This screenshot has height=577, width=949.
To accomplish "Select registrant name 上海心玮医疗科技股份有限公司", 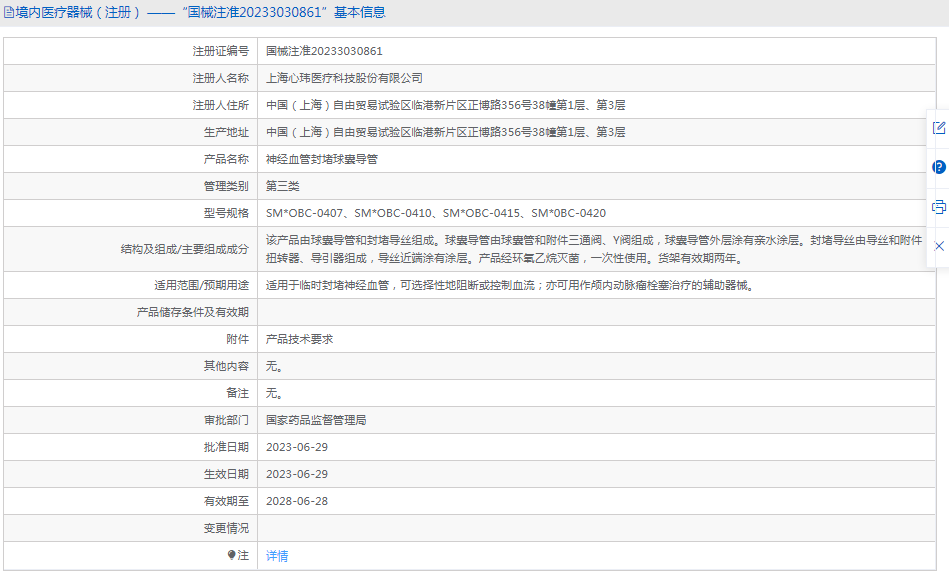I will [344, 78].
